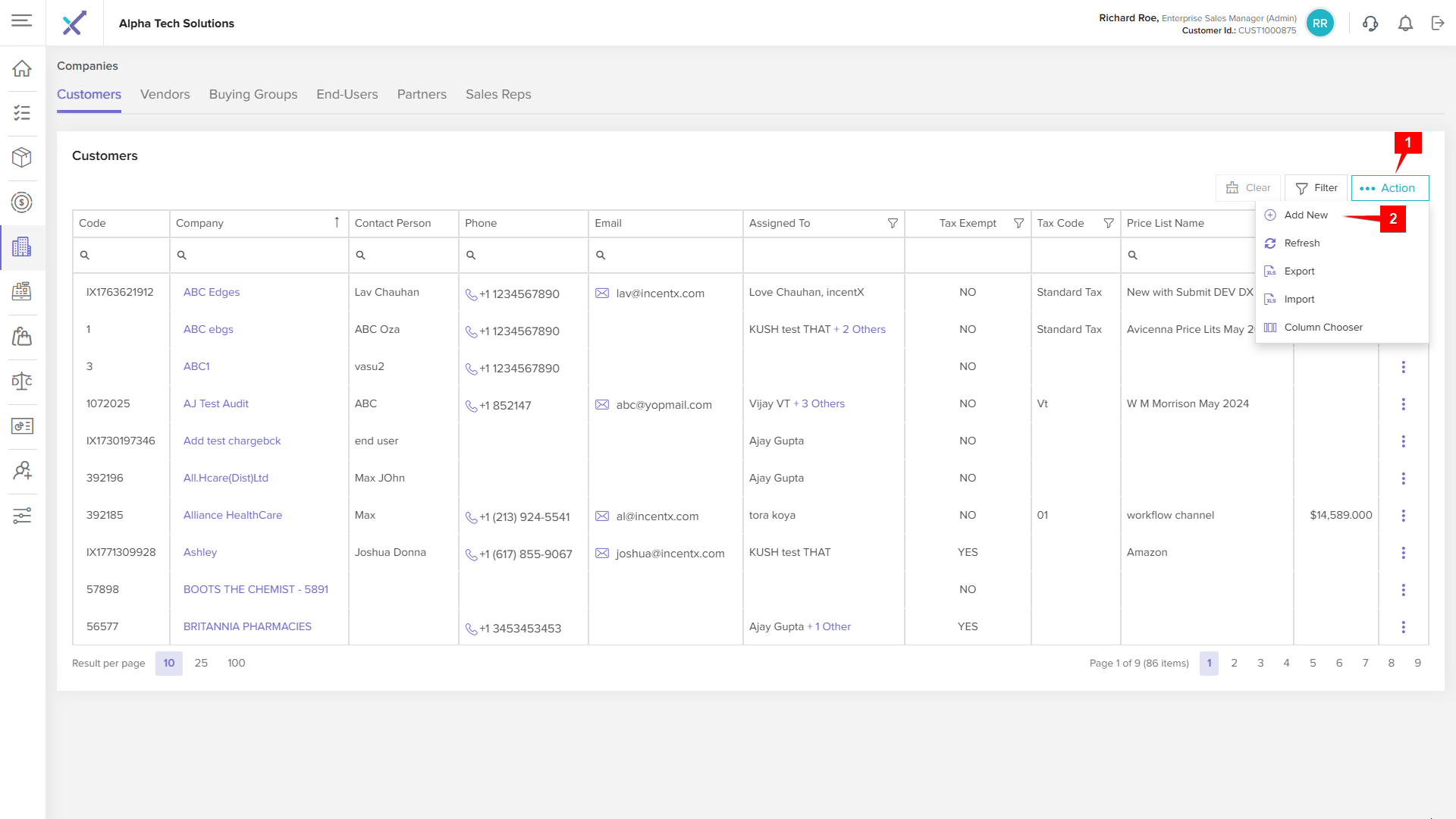Choose Export in the Action menu
The image size is (1456, 819).
[x=1299, y=271]
